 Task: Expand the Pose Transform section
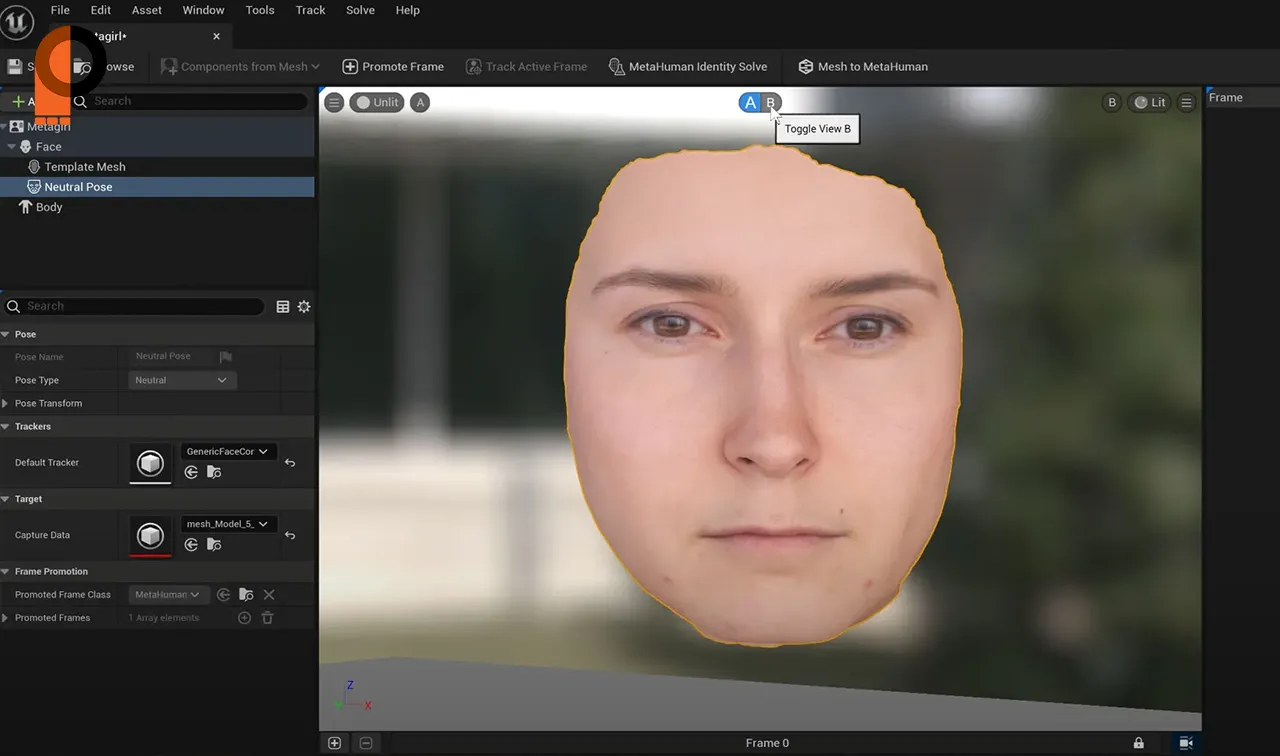click(x=6, y=404)
